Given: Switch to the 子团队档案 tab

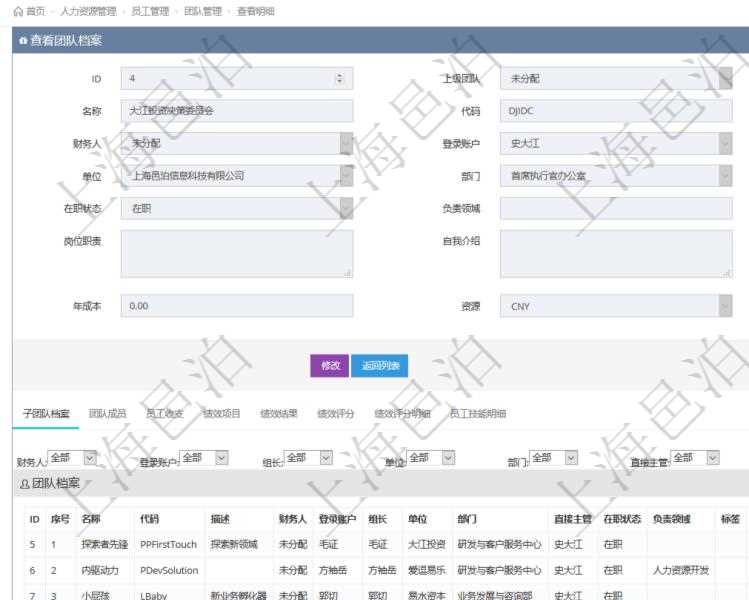Looking at the screenshot, I should coord(46,414).
